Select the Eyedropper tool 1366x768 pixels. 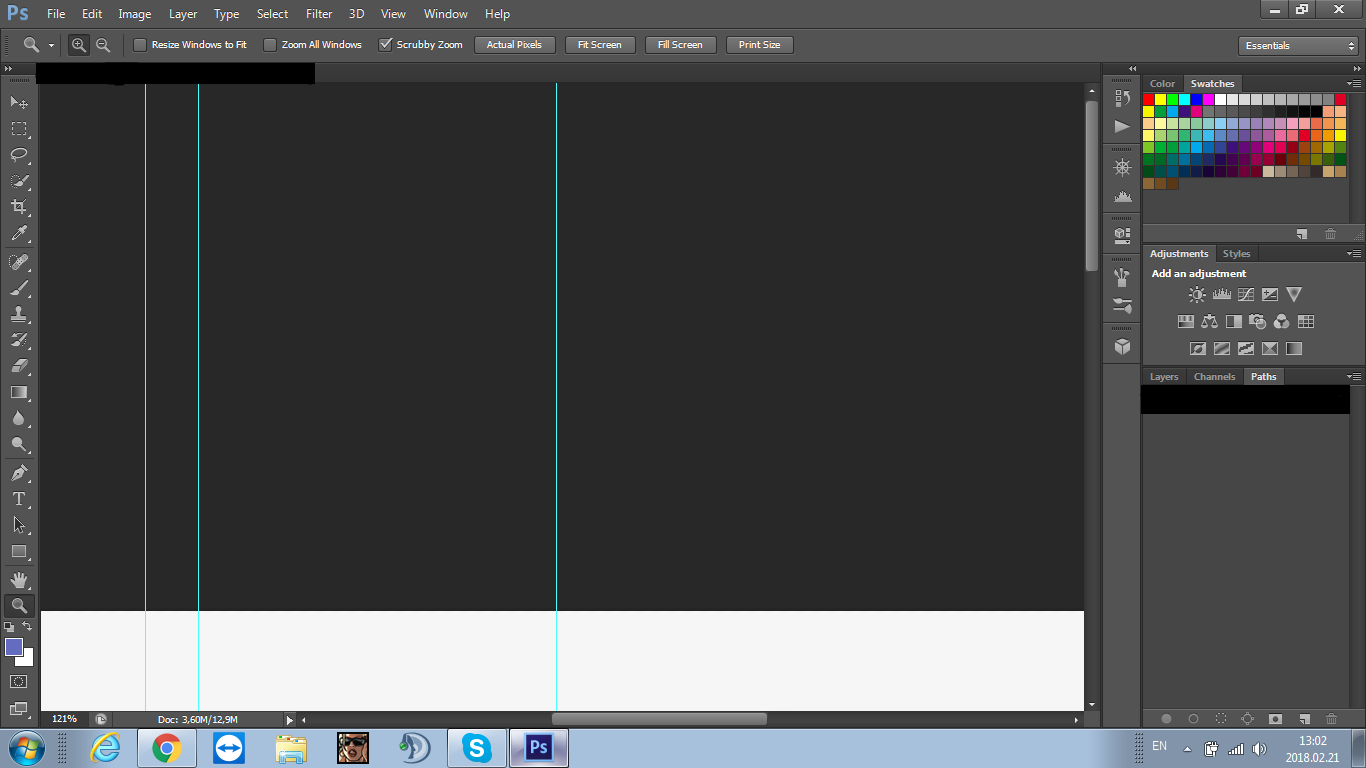click(x=19, y=234)
